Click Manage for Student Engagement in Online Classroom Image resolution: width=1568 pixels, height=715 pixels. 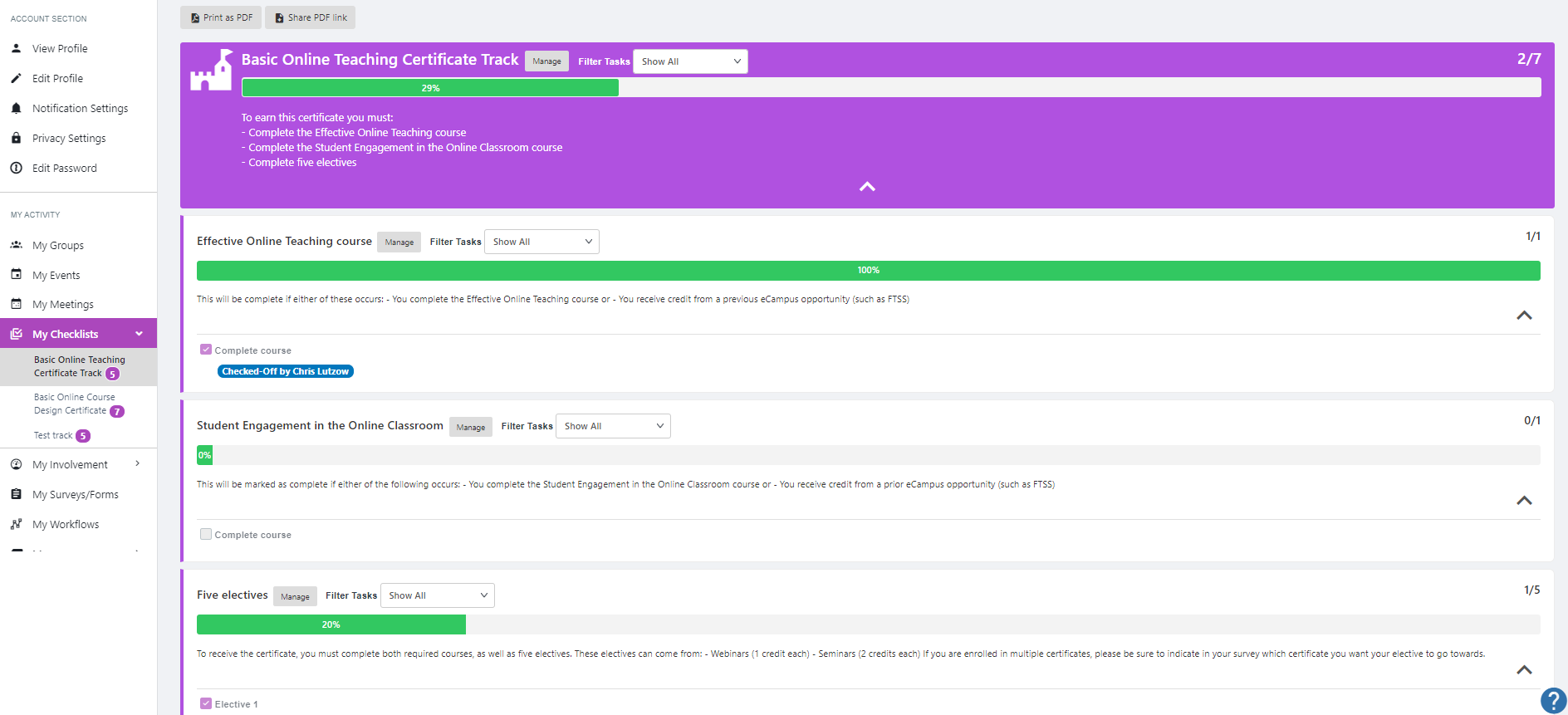click(471, 427)
